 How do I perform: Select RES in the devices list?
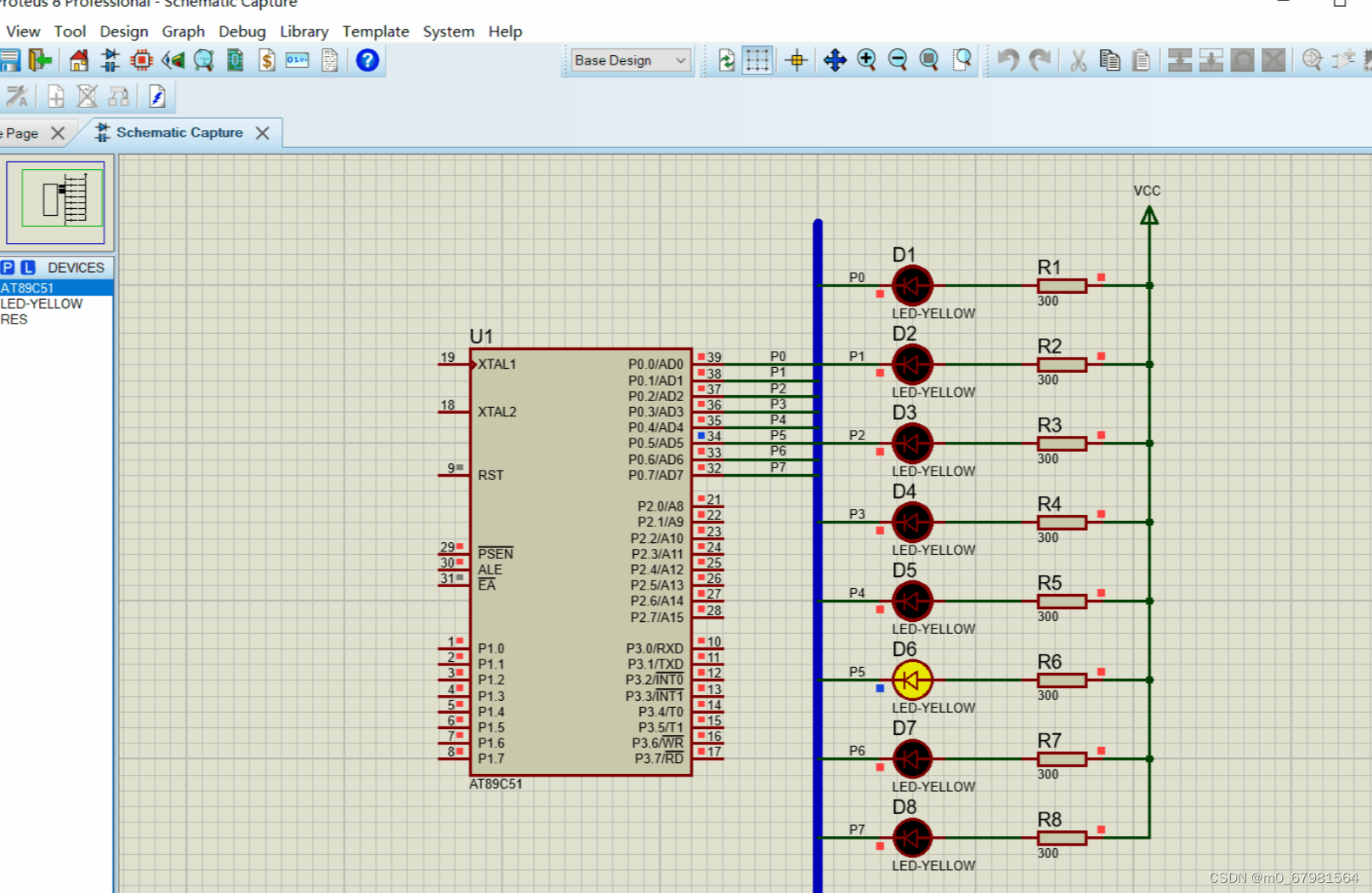pyautogui.click(x=56, y=319)
